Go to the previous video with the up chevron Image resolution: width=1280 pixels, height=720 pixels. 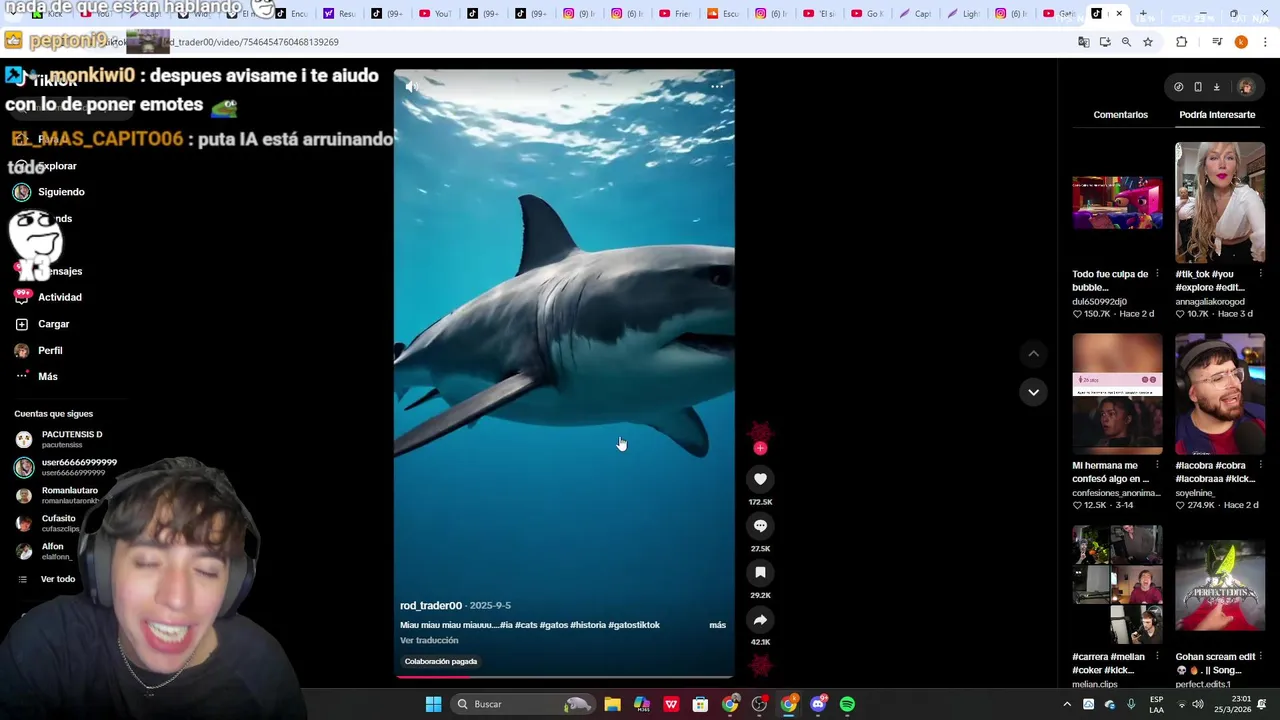pyautogui.click(x=1033, y=353)
